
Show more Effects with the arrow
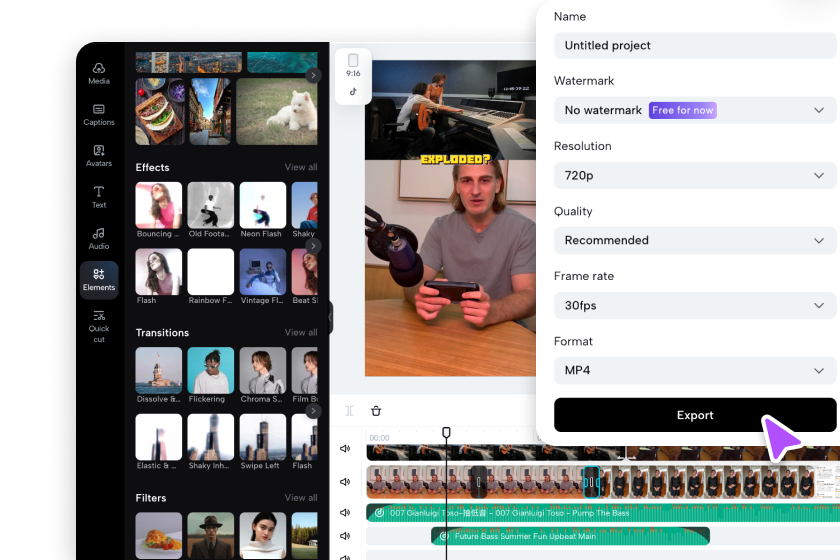pyautogui.click(x=313, y=246)
